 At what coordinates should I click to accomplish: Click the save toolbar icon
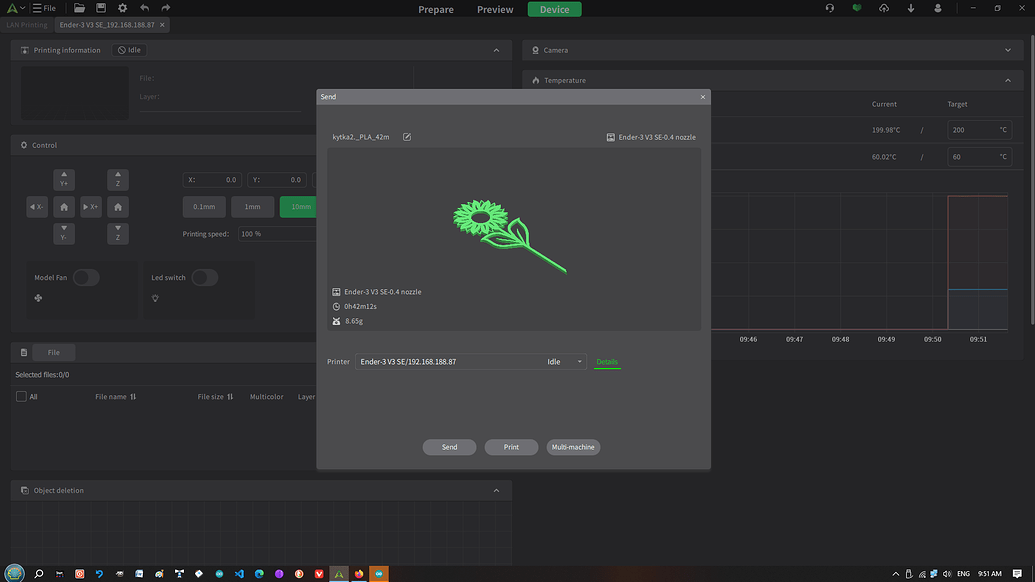coord(100,7)
